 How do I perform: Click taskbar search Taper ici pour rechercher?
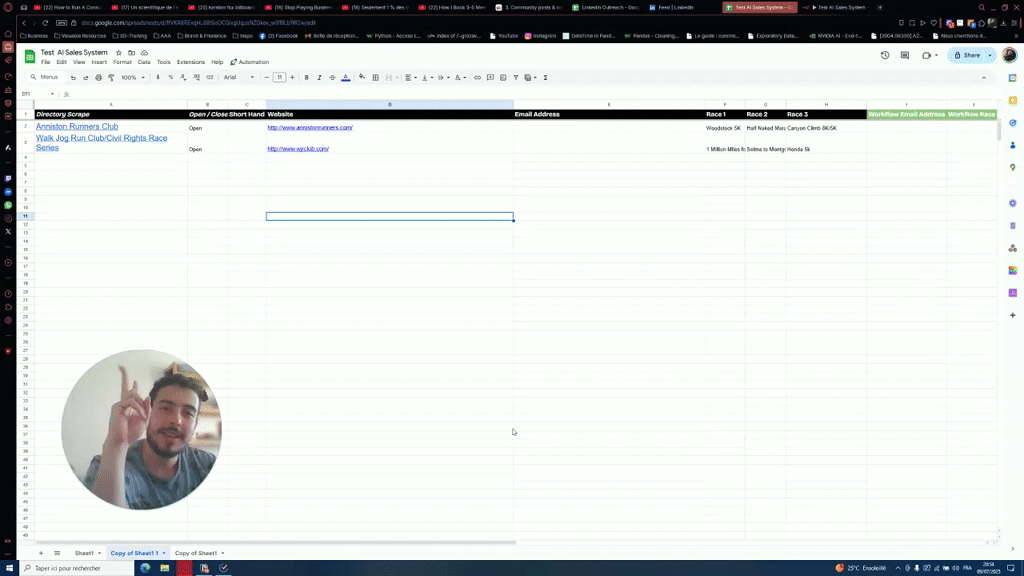coord(76,568)
